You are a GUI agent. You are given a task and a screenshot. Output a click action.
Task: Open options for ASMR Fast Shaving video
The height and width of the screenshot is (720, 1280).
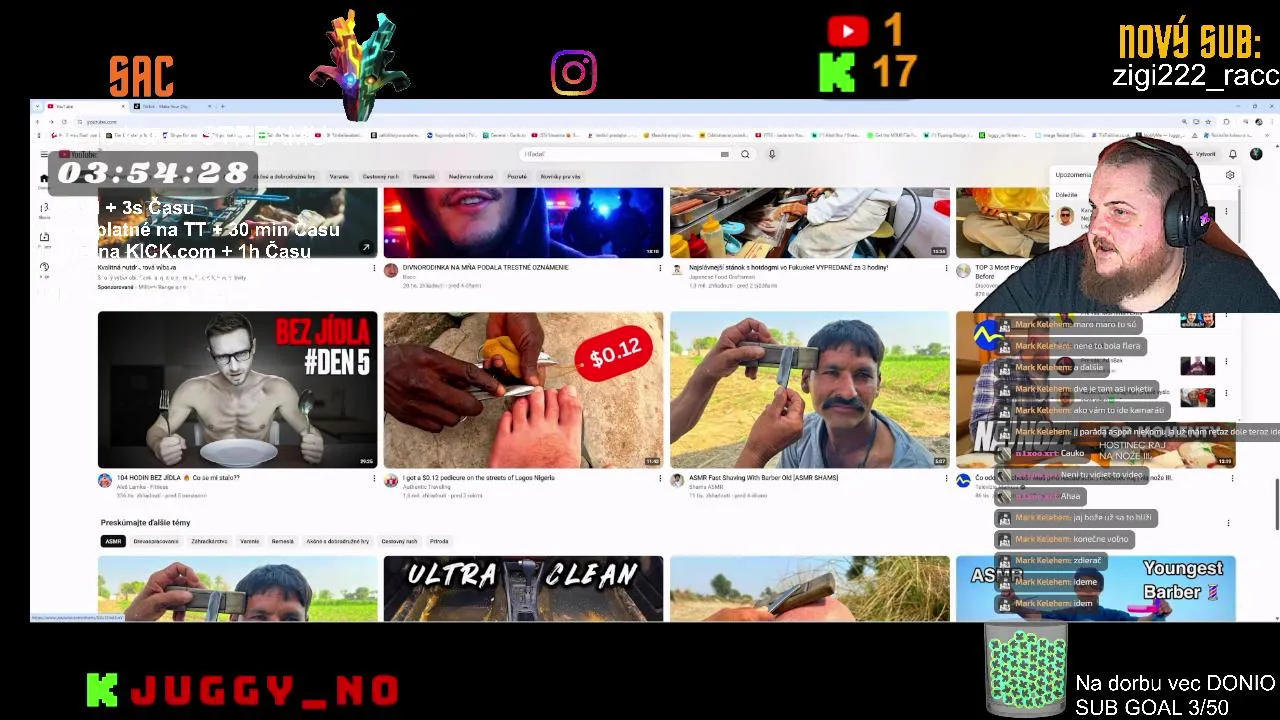946,478
